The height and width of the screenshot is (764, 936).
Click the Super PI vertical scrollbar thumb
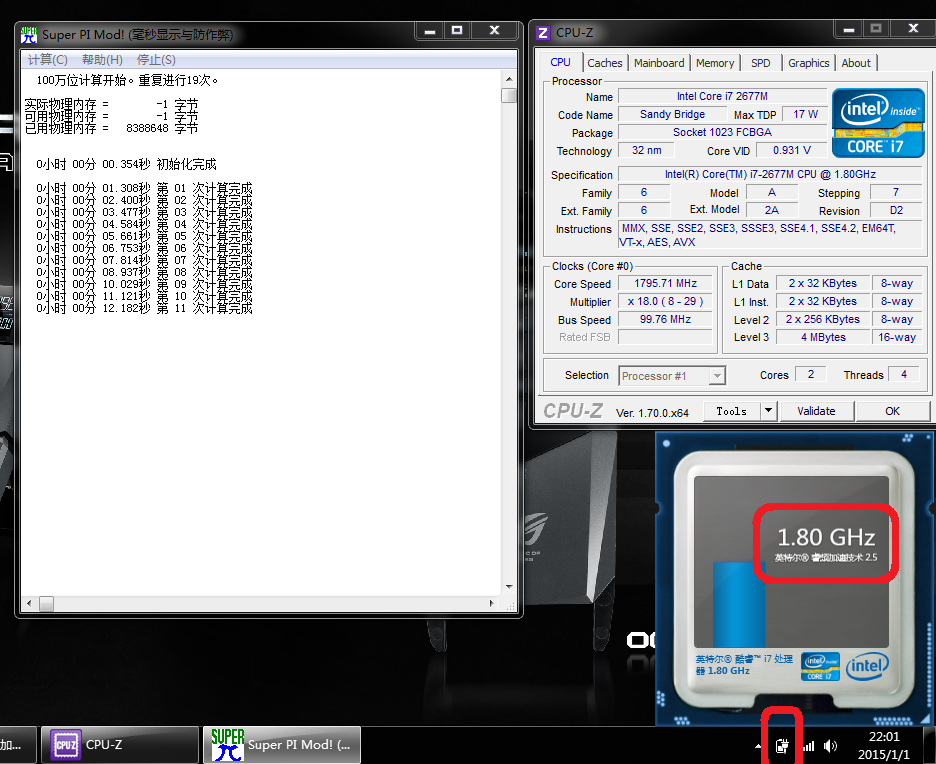(x=509, y=96)
